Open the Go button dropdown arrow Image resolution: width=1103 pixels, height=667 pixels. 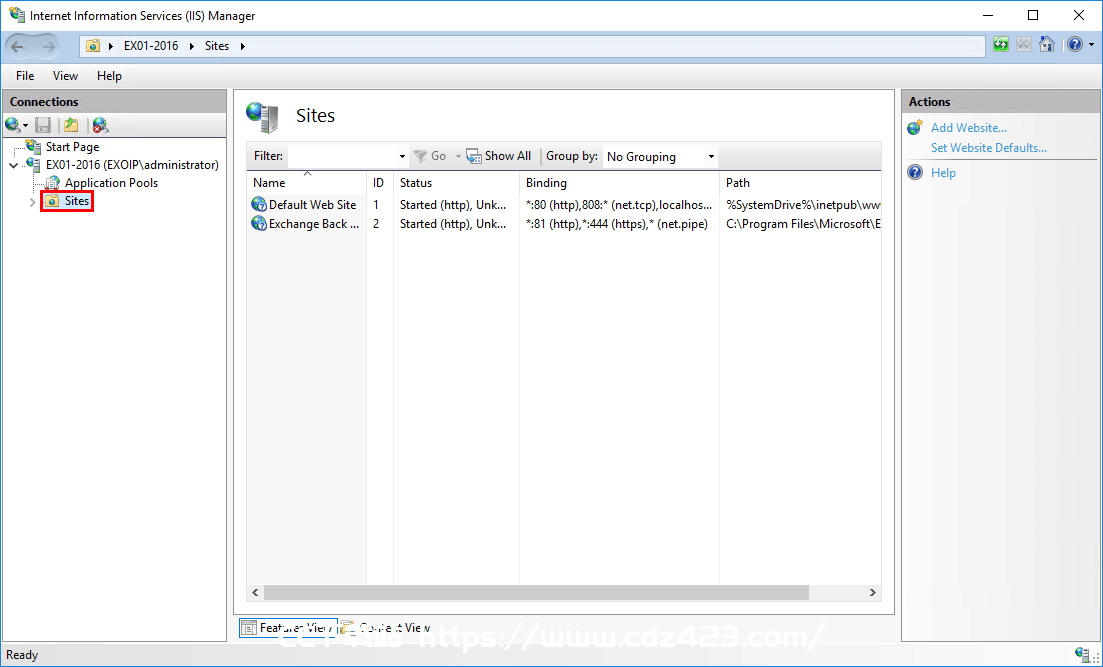pos(458,156)
